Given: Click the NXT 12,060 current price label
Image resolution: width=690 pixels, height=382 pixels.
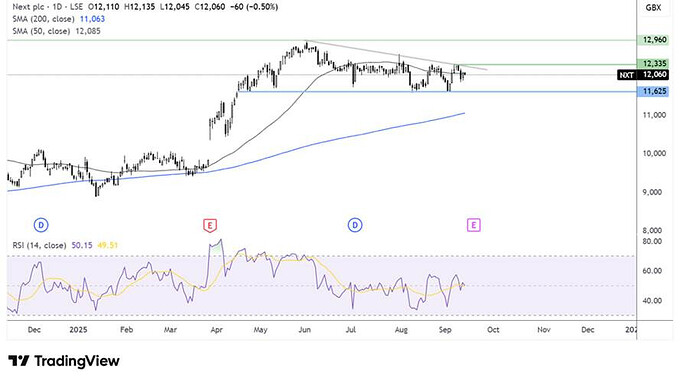Looking at the screenshot, I should [x=643, y=75].
